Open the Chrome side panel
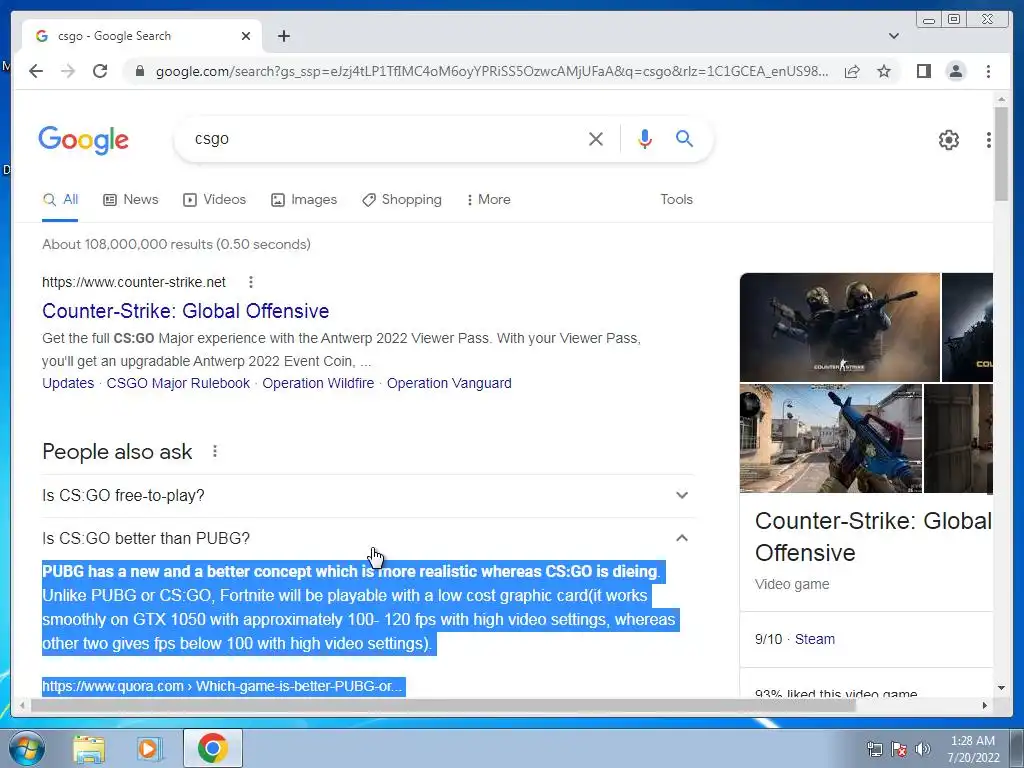Viewport: 1024px width, 768px height. [923, 71]
